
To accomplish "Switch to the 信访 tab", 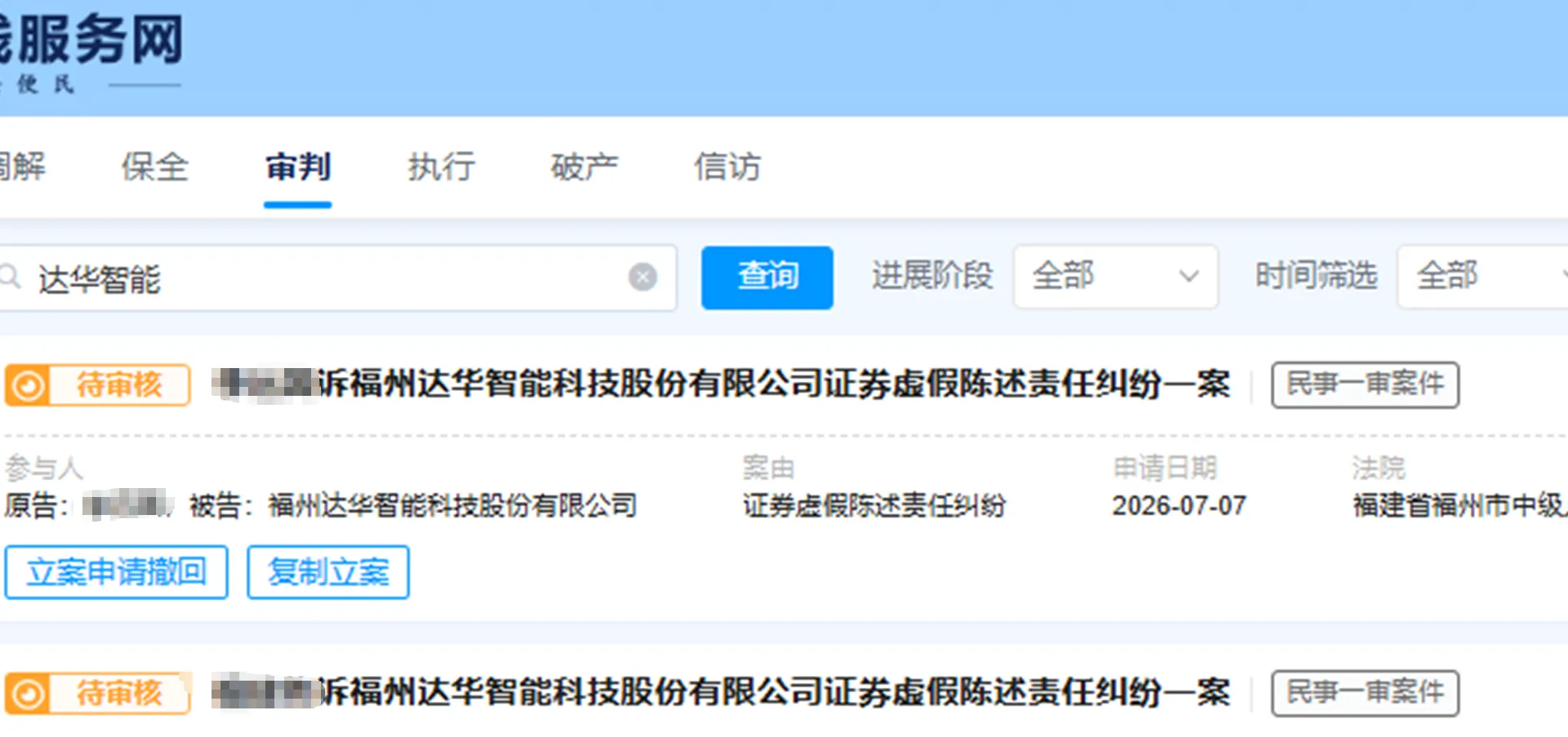I will coord(727,166).
